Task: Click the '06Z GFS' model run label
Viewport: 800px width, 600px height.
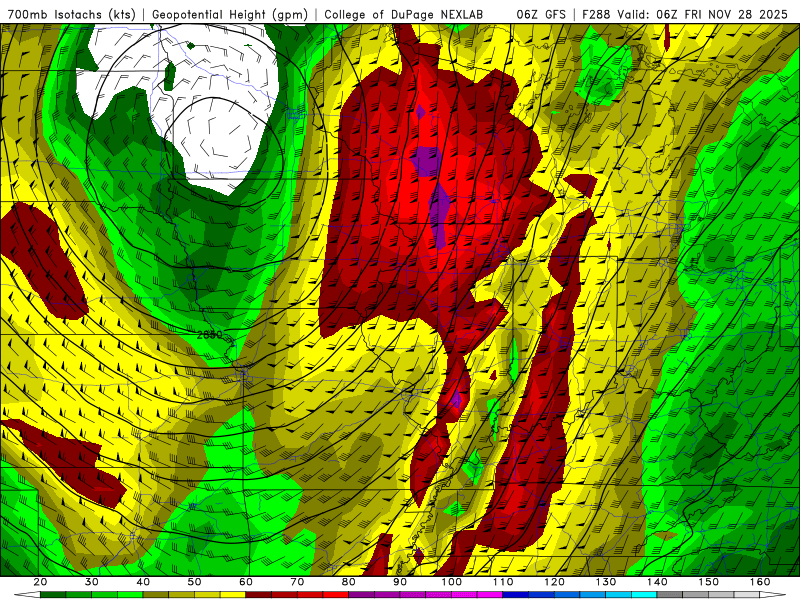Action: (x=541, y=14)
